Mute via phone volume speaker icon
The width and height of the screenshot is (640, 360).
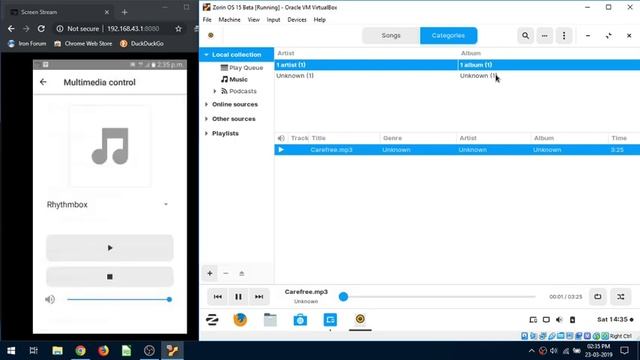(x=50, y=300)
